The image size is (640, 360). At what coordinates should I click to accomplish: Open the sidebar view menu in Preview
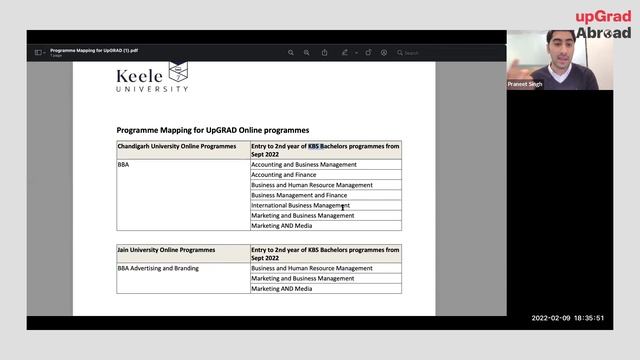[40, 53]
